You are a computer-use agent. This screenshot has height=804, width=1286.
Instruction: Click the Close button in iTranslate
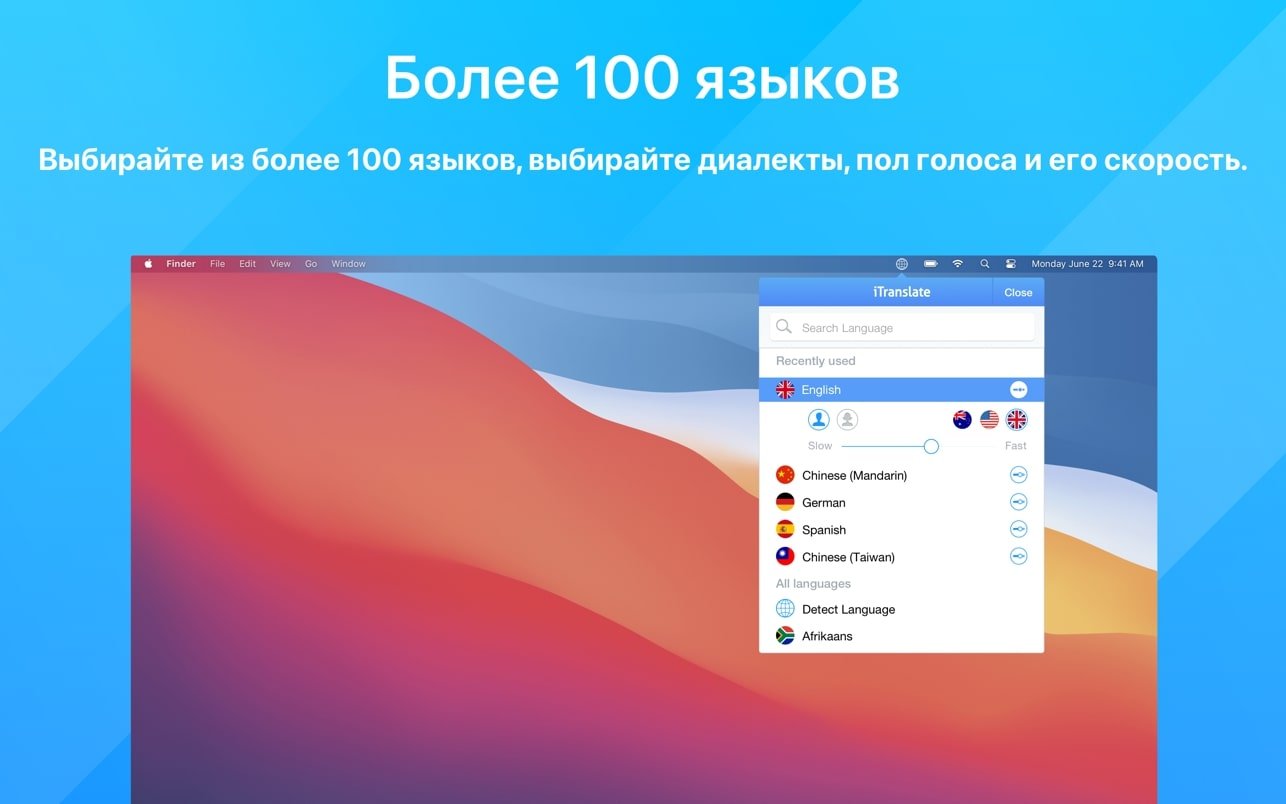pos(1018,292)
